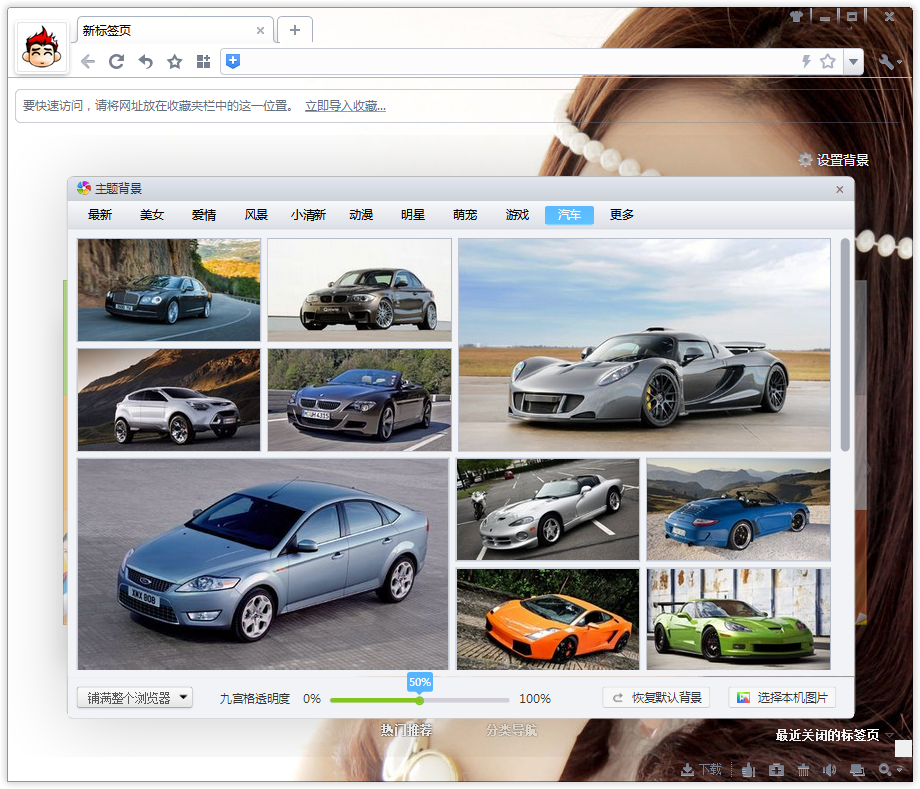This screenshot has height=789, width=920.
Task: Select the 最新 category tab
Action: 100,215
